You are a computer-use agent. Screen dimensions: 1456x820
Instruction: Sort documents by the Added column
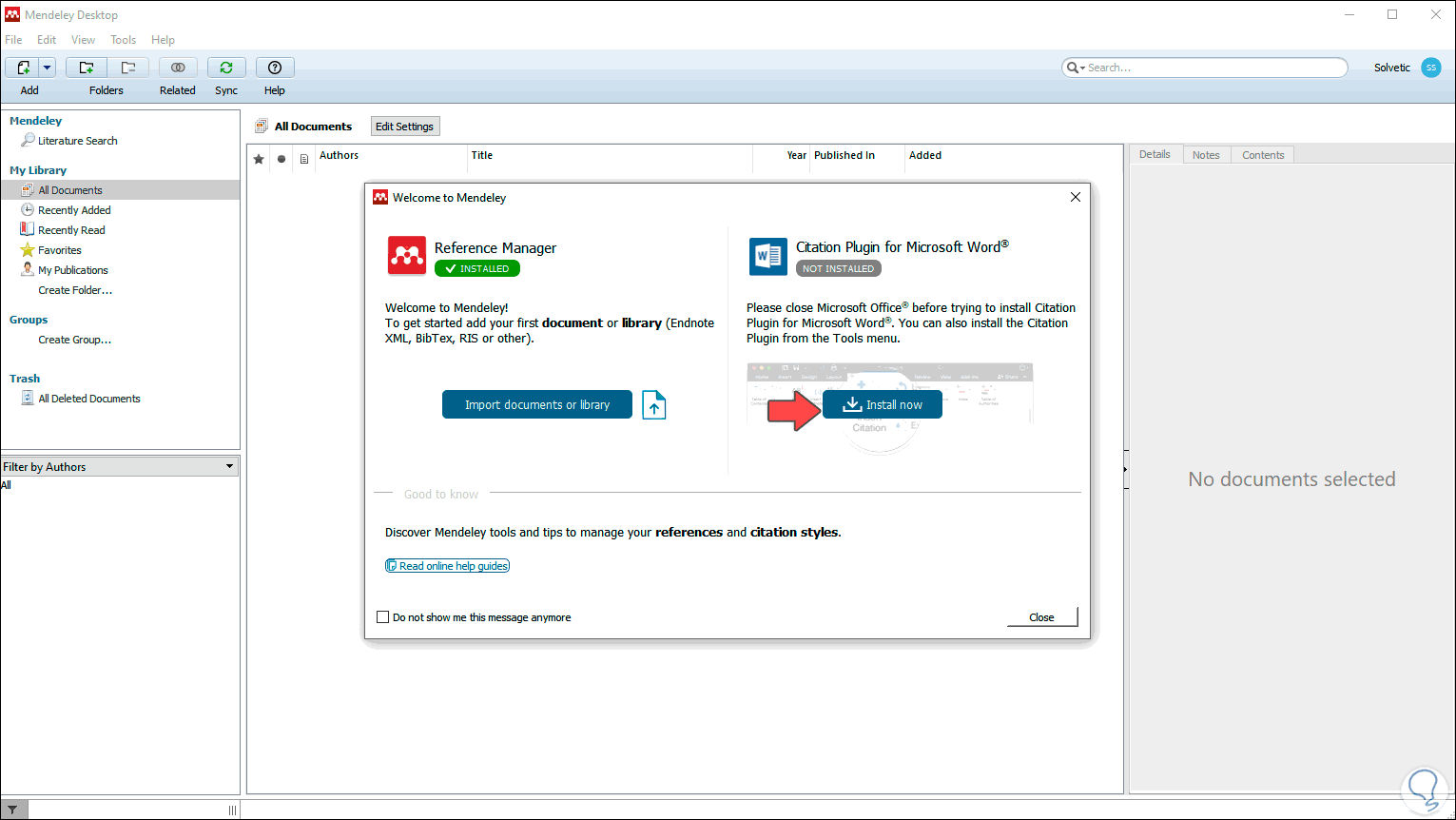pos(925,155)
